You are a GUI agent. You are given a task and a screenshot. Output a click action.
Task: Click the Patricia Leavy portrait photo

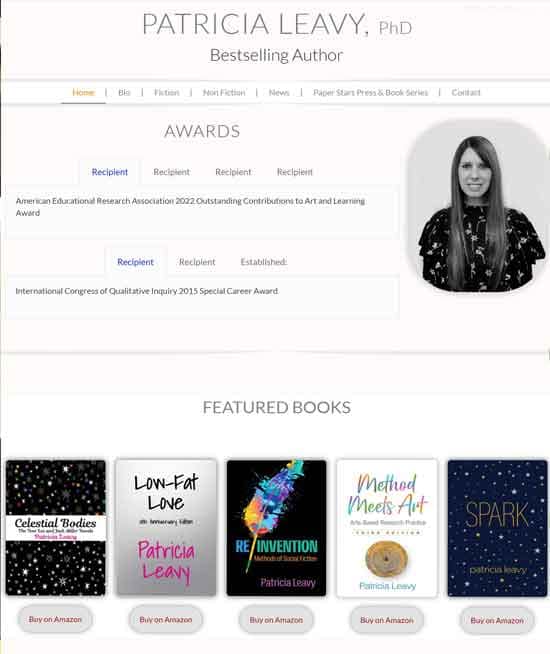(x=477, y=206)
